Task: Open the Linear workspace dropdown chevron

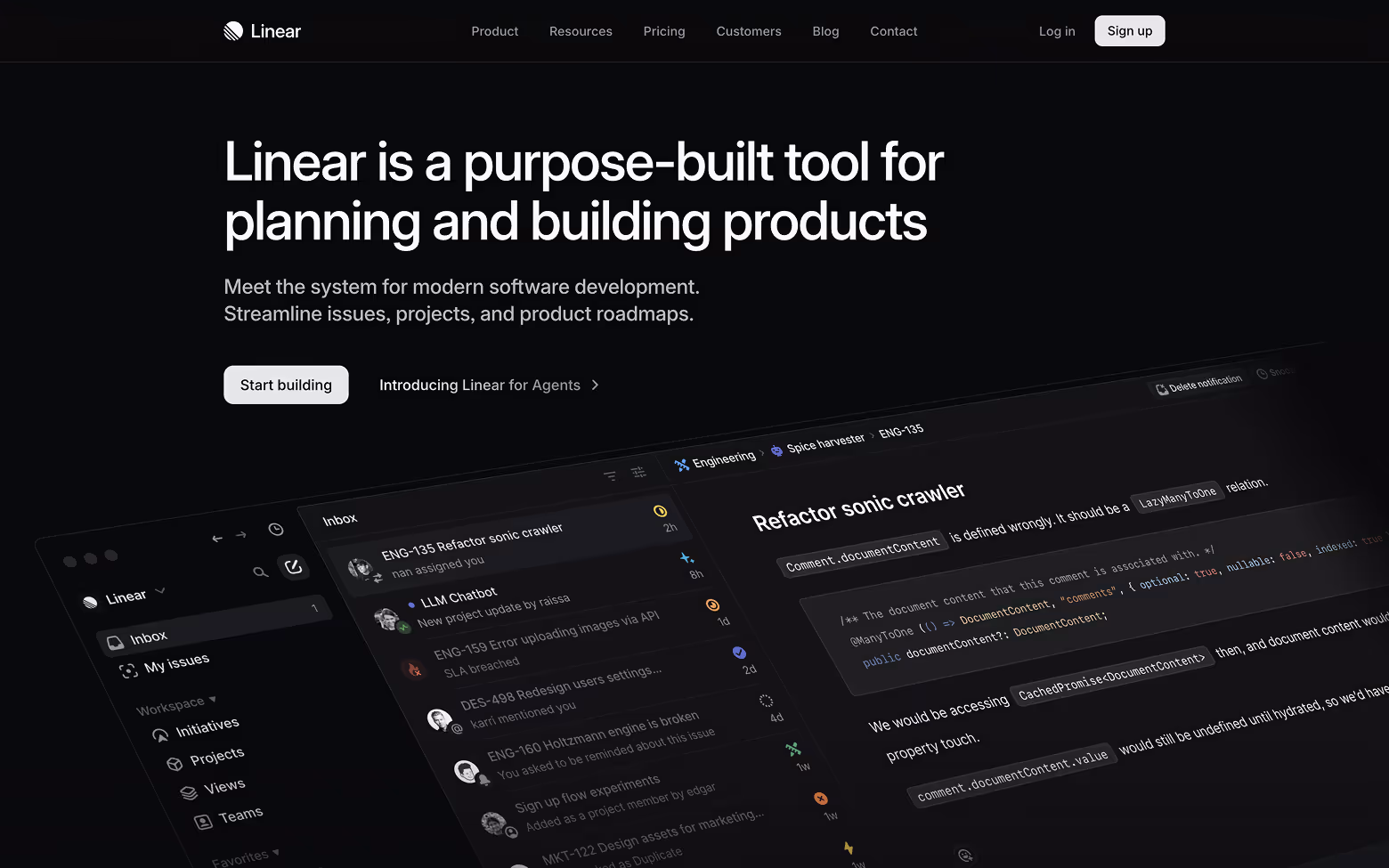Action: pyautogui.click(x=159, y=590)
